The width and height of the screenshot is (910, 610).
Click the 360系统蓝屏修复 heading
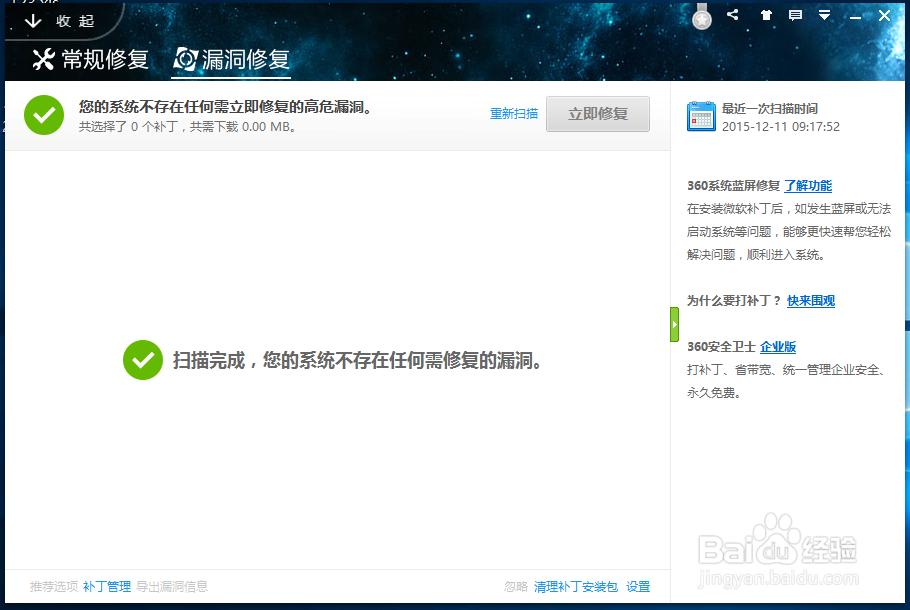click(x=734, y=186)
